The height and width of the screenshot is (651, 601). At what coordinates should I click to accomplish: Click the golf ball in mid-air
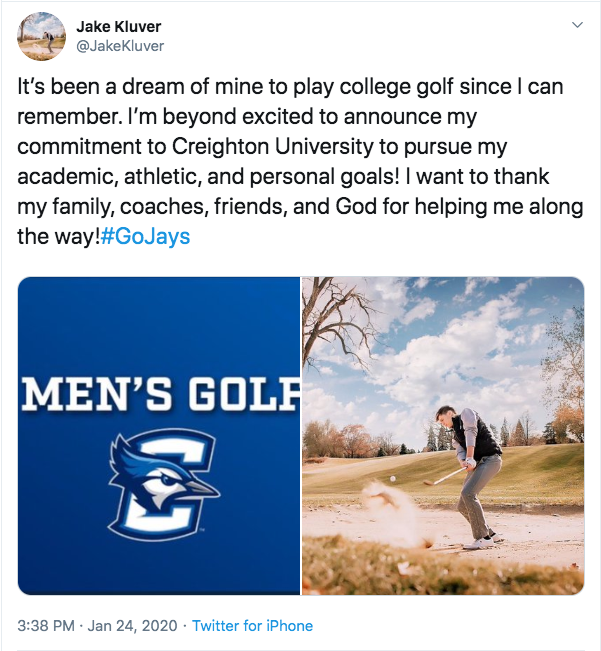pyautogui.click(x=391, y=479)
